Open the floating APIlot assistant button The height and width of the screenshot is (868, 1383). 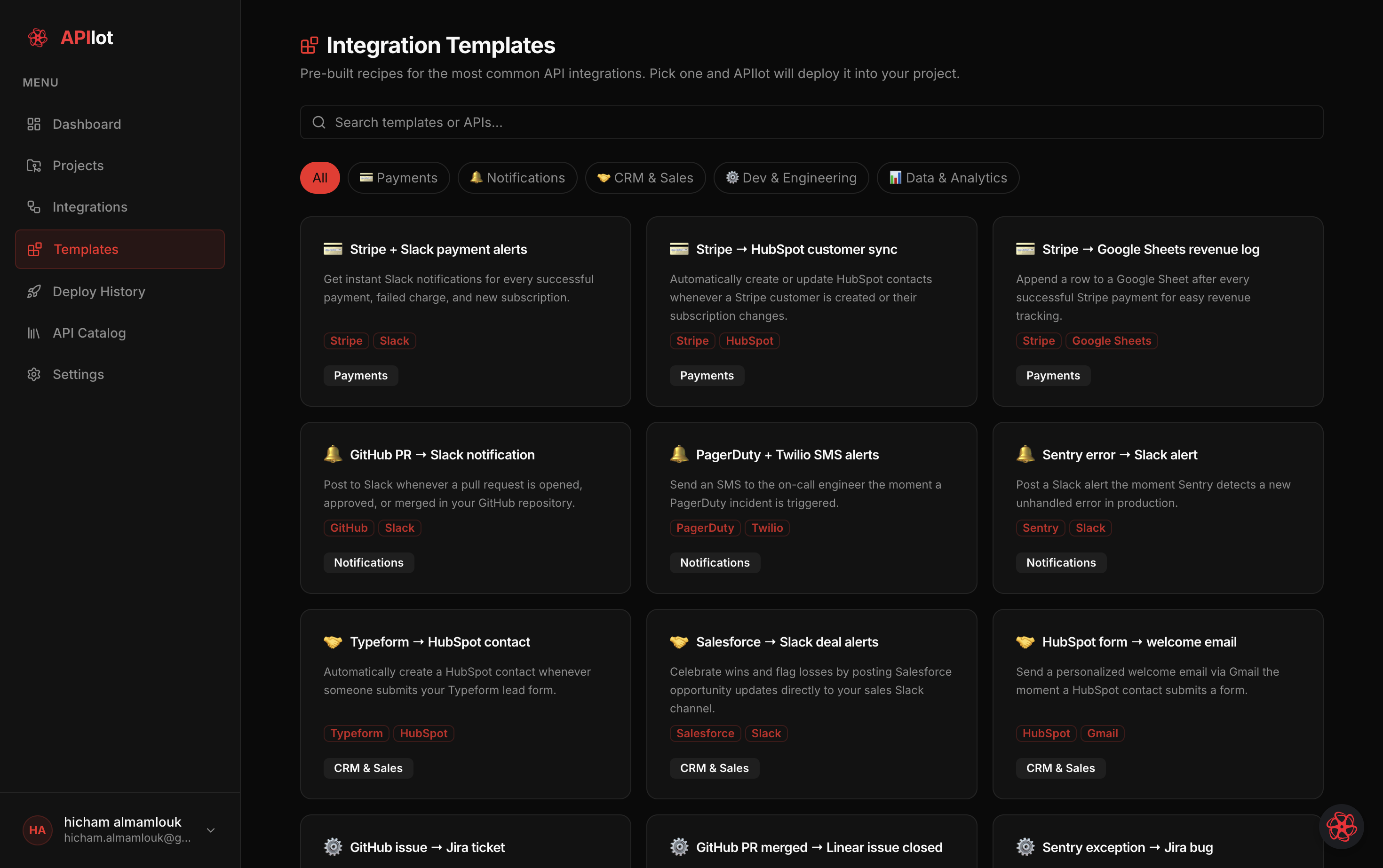pos(1342,827)
